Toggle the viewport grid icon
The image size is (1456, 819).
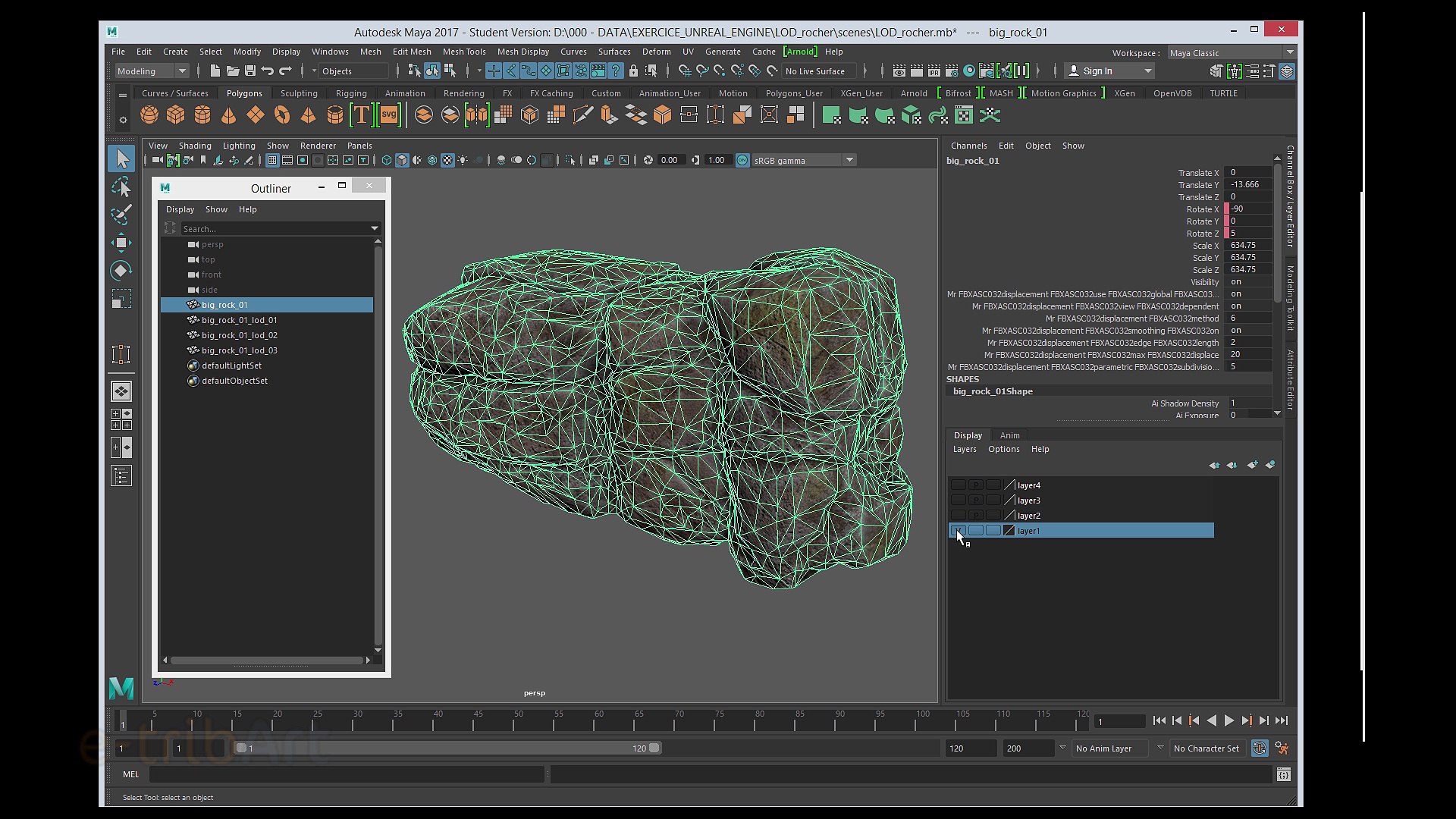point(272,160)
